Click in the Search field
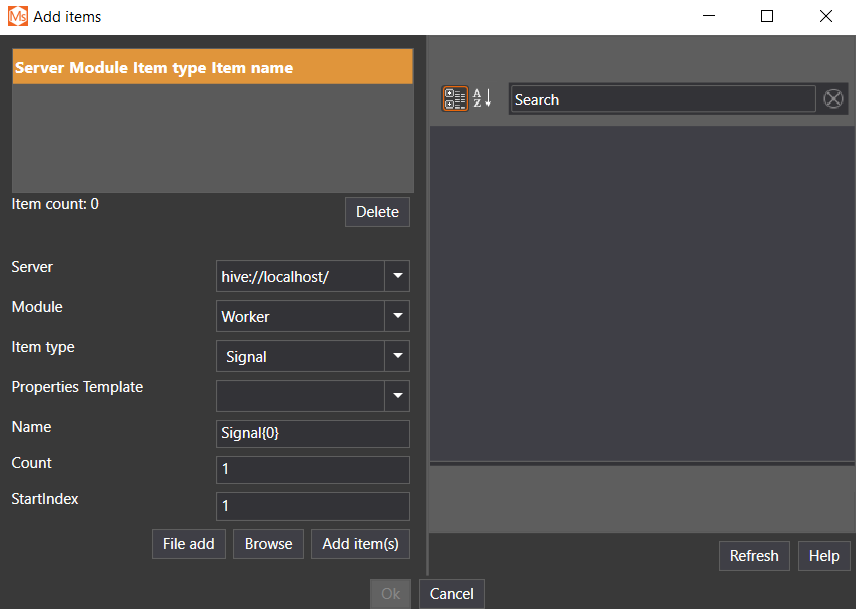856x609 pixels. point(662,99)
